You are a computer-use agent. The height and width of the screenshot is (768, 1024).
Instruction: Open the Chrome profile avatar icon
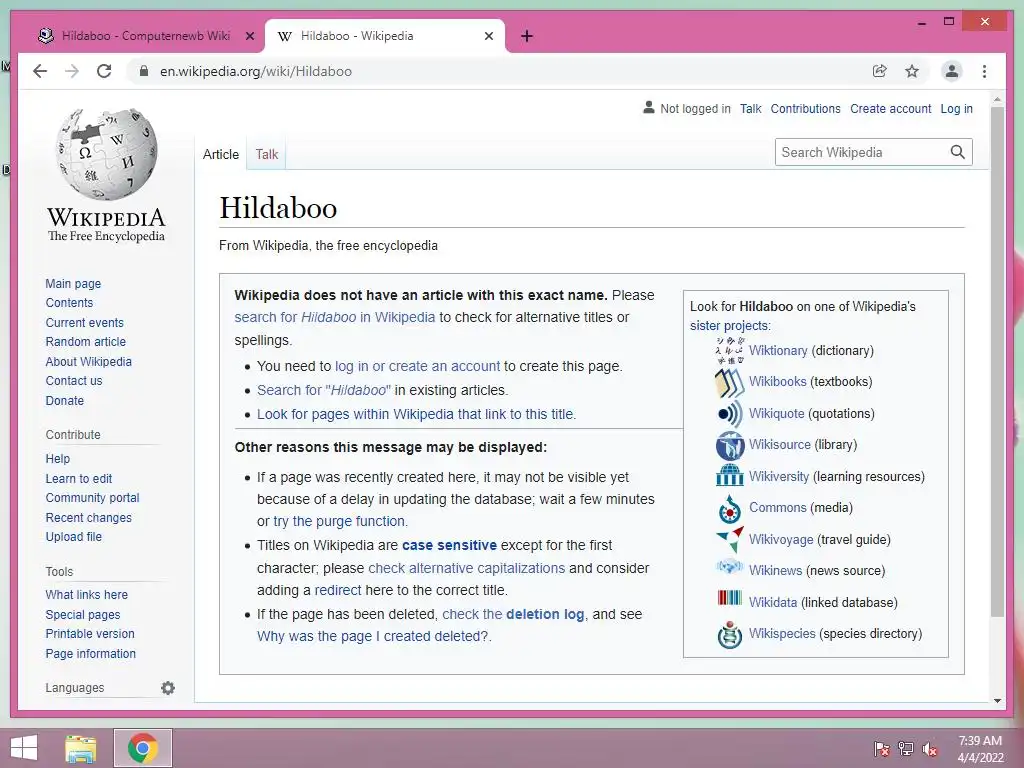[952, 71]
